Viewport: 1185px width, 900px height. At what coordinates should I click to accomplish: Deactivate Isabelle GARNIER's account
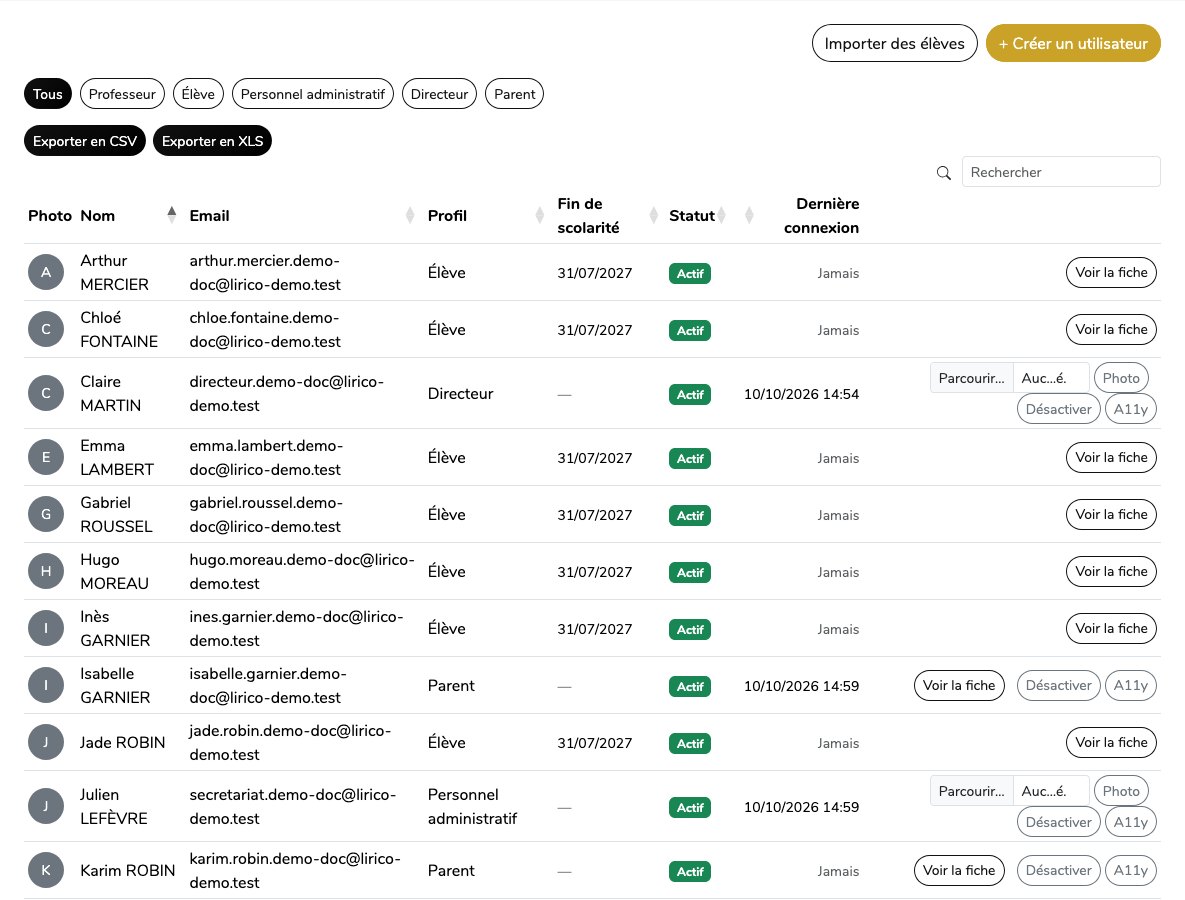(1058, 685)
